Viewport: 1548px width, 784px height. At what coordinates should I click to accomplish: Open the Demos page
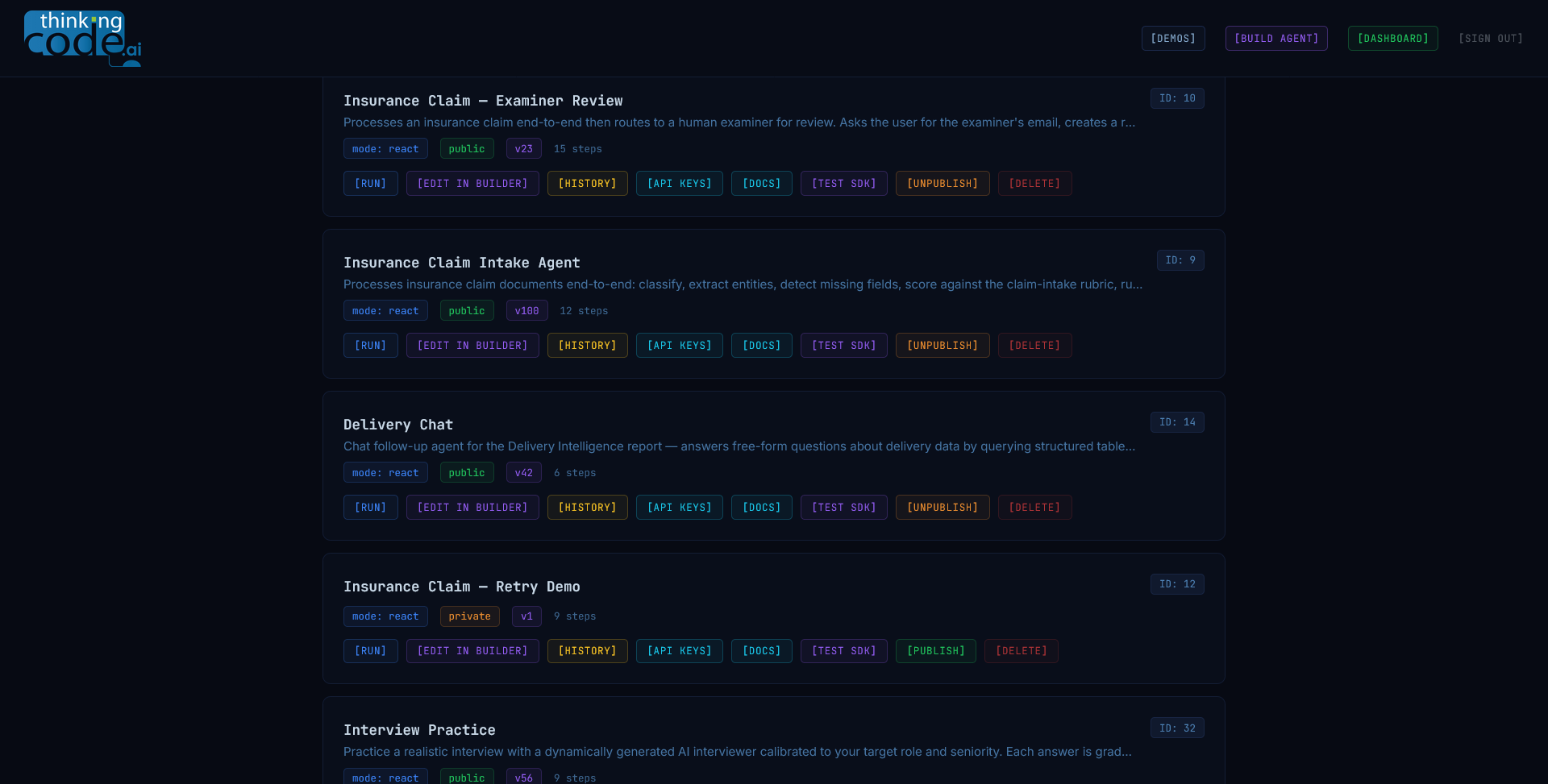pyautogui.click(x=1173, y=39)
